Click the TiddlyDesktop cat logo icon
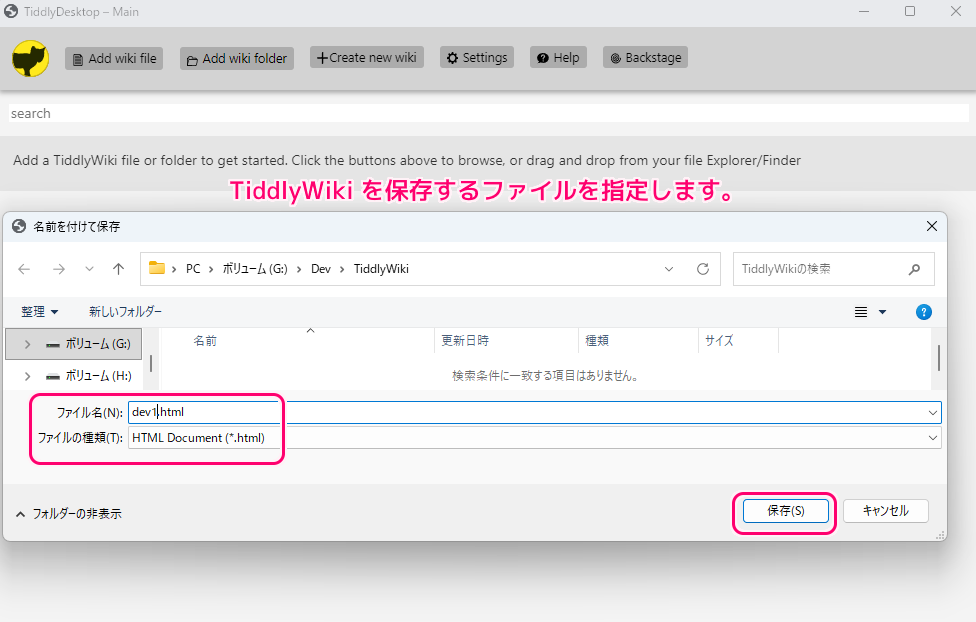Image resolution: width=976 pixels, height=622 pixels. coord(29,58)
